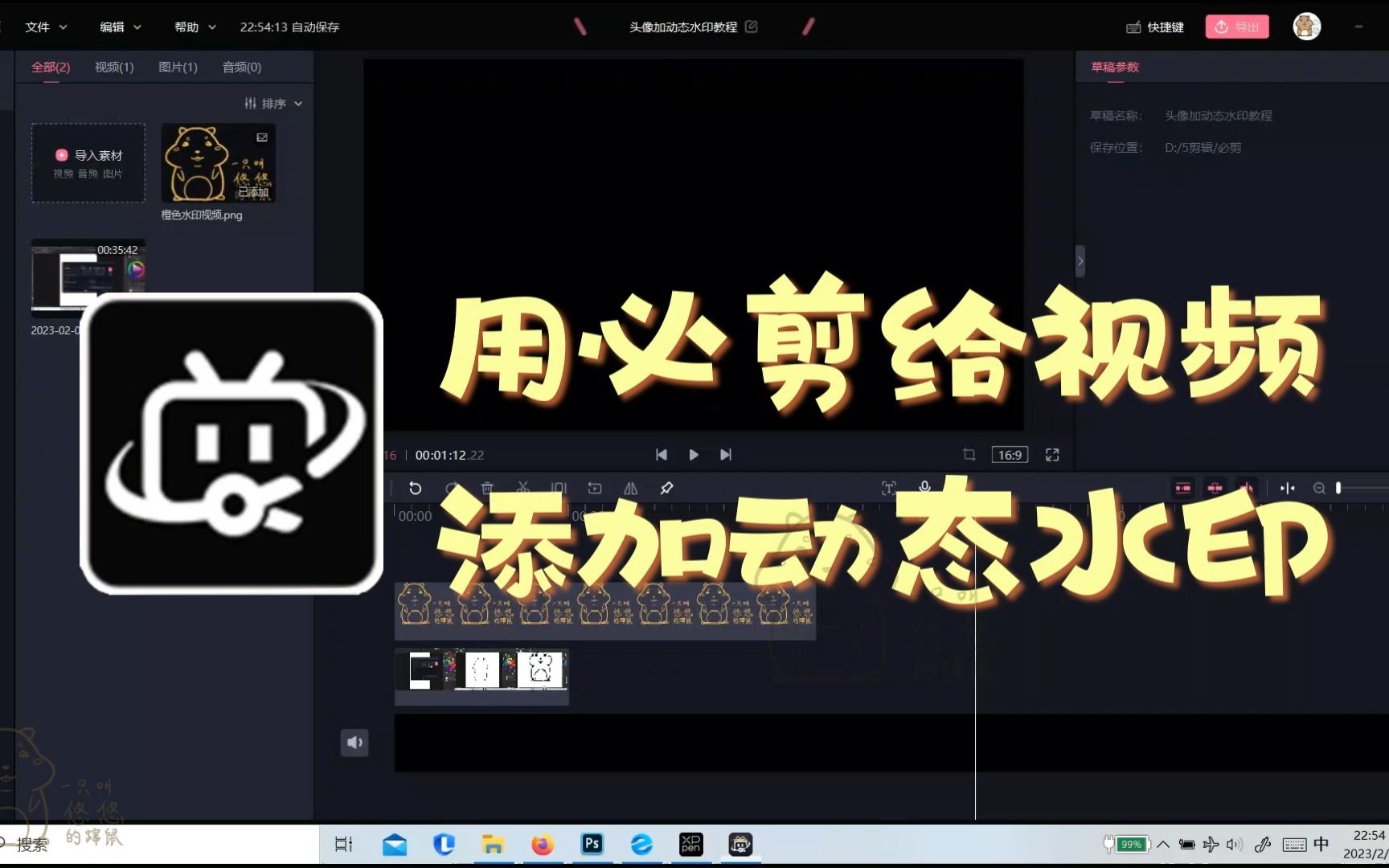Expand the 排序 sort dropdown
The height and width of the screenshot is (868, 1389).
pyautogui.click(x=273, y=104)
